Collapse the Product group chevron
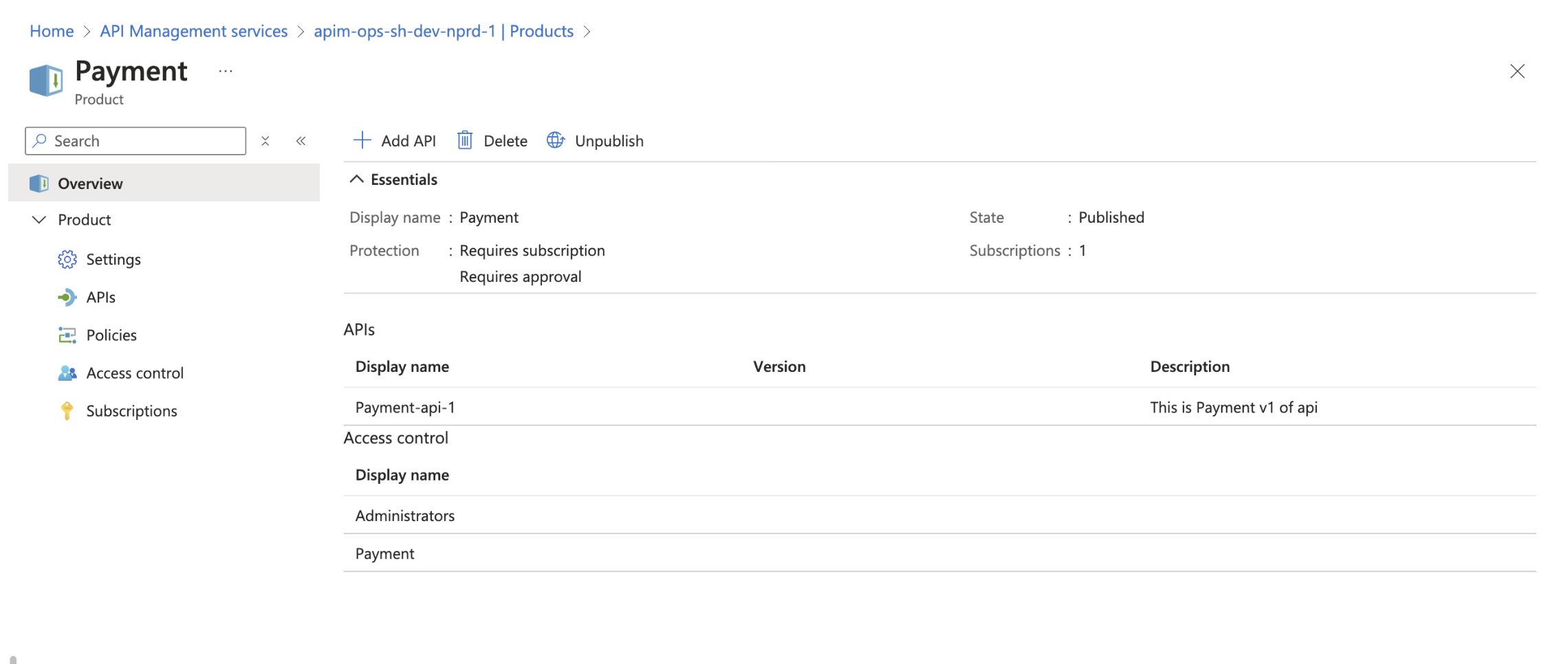Image resolution: width=1568 pixels, height=664 pixels. 39,220
